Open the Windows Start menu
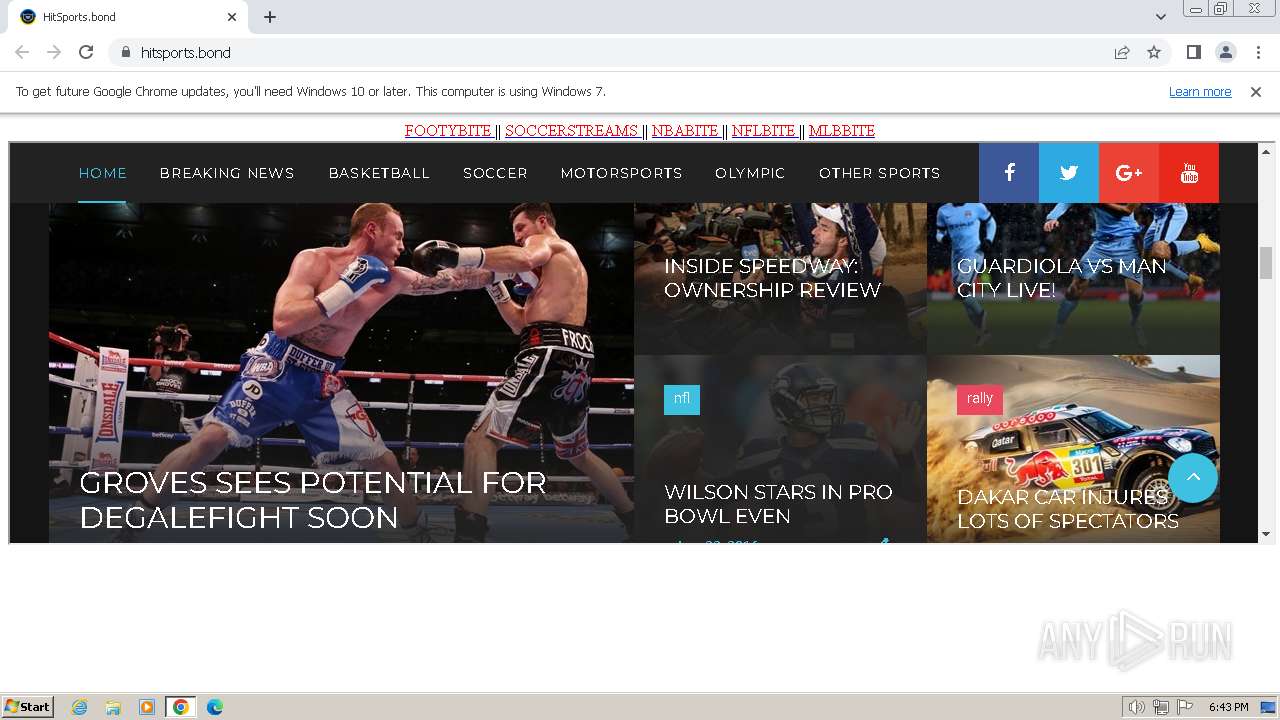This screenshot has width=1280, height=720. pyautogui.click(x=28, y=707)
